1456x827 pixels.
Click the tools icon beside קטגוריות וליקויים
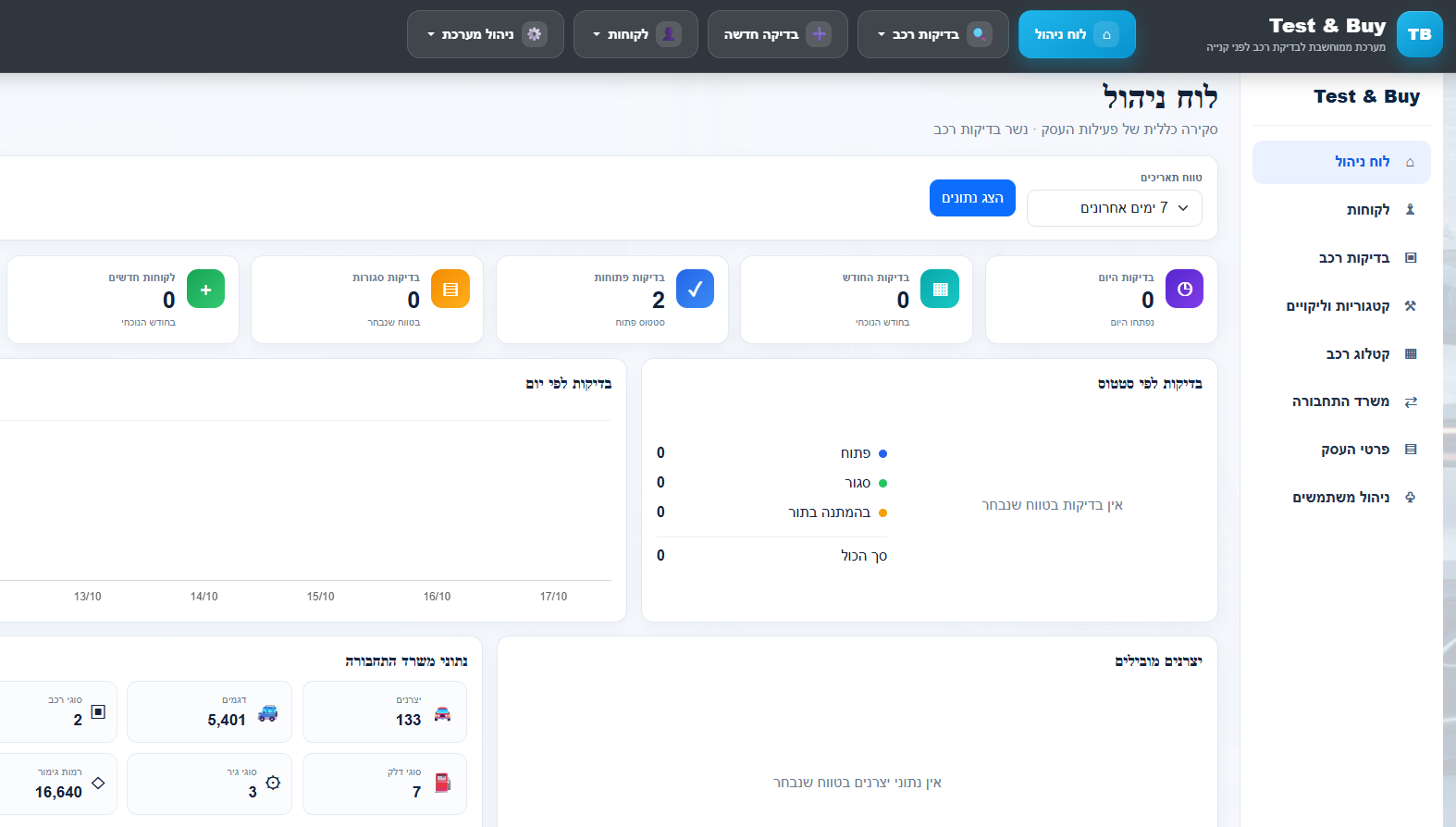[1410, 306]
